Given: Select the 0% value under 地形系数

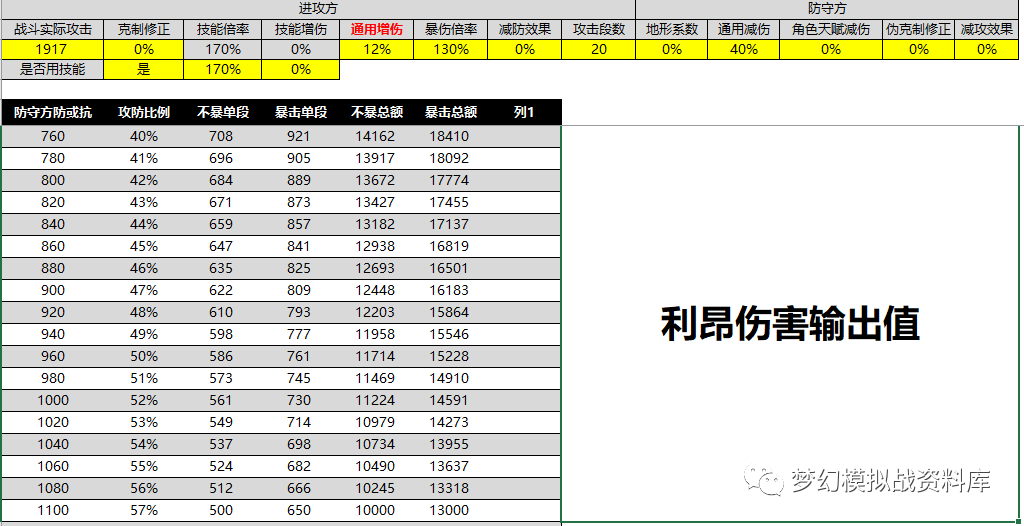Looking at the screenshot, I should [672, 50].
